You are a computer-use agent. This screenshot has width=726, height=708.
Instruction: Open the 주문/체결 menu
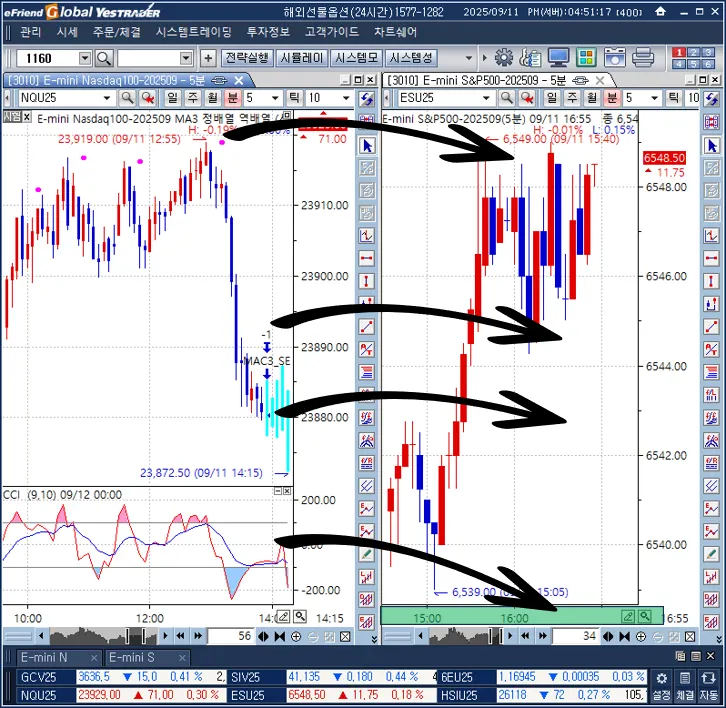click(117, 32)
